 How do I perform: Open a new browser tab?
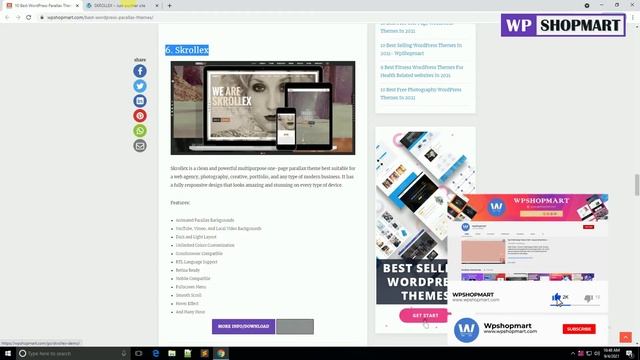click(x=169, y=6)
